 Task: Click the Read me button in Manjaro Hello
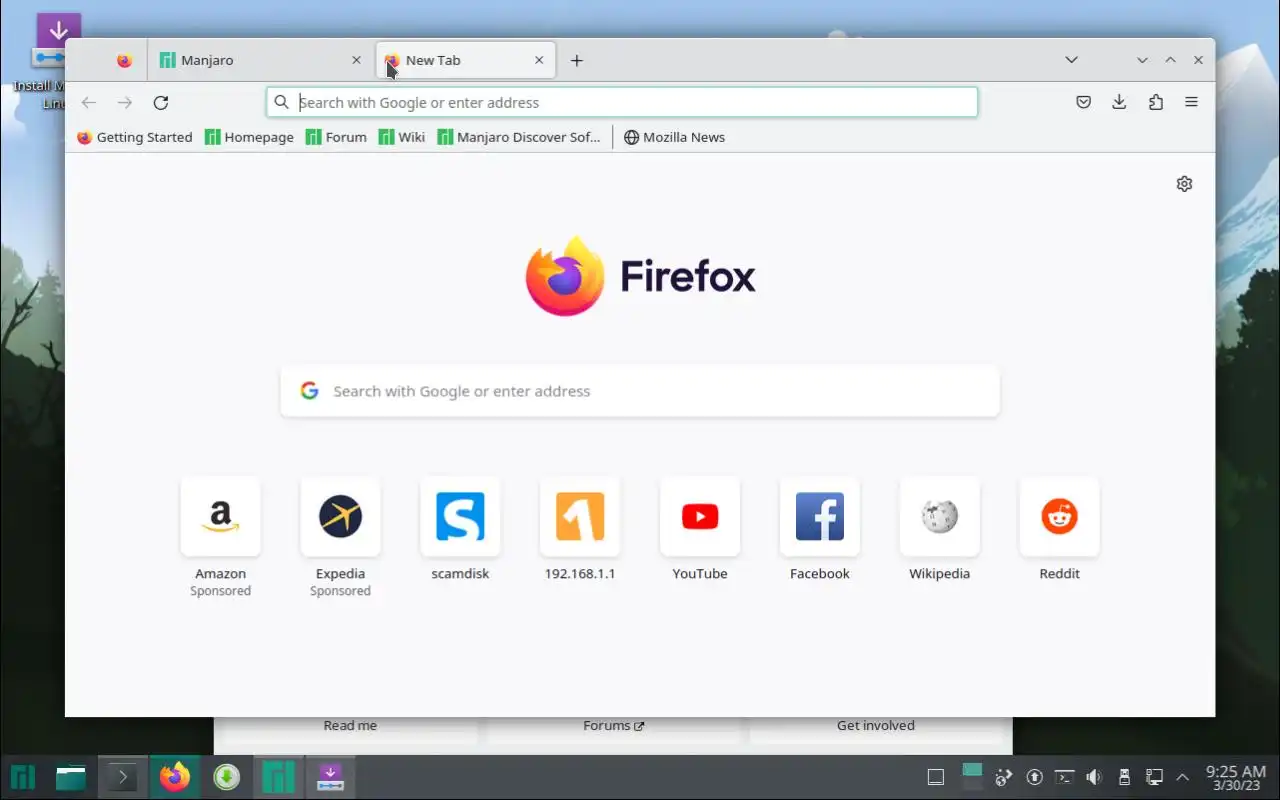tap(350, 726)
